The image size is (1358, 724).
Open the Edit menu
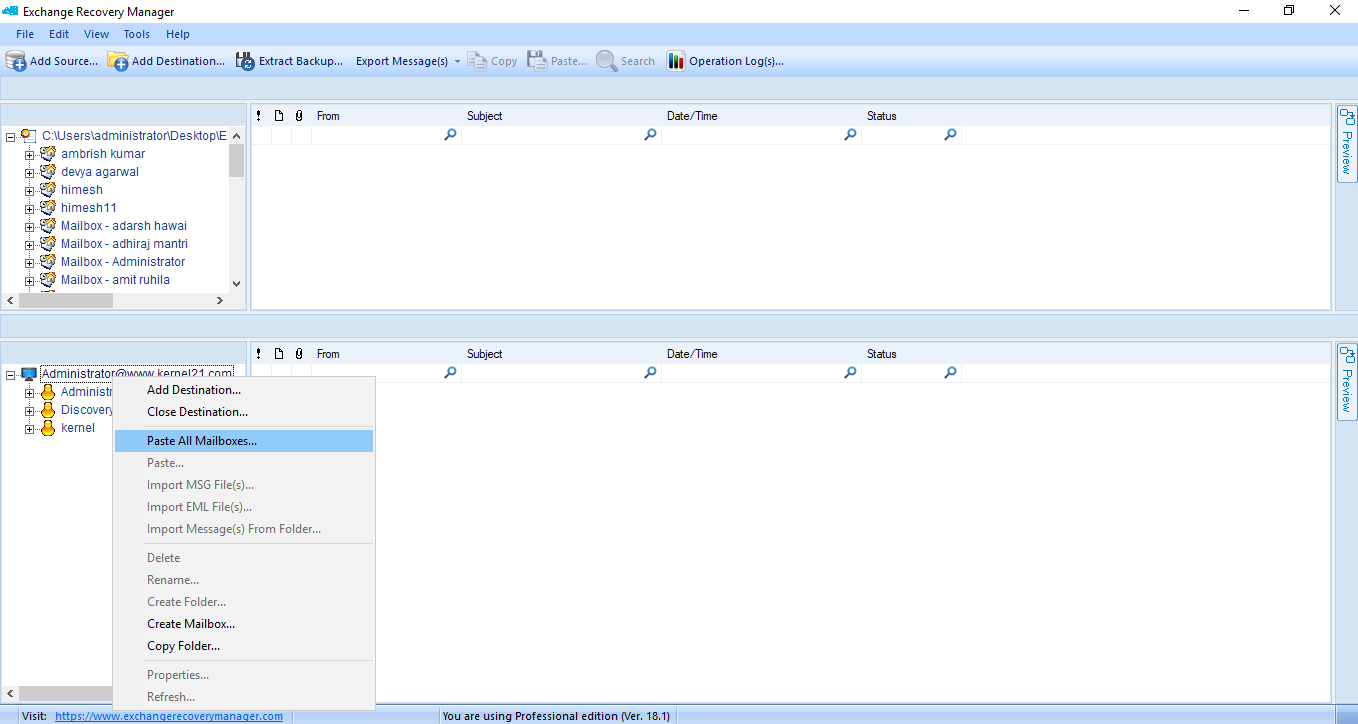(x=59, y=34)
